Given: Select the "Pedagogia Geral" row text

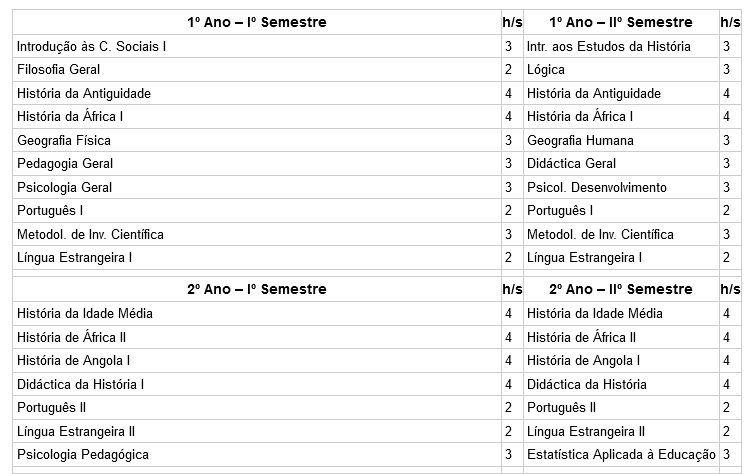Looking at the screenshot, I should (x=65, y=163).
